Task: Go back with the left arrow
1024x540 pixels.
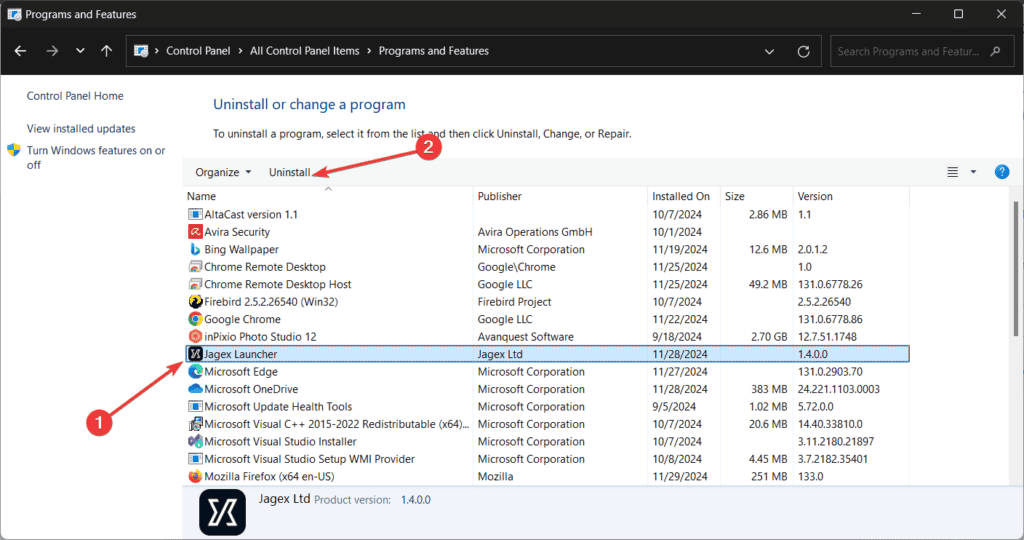Action: [20, 51]
